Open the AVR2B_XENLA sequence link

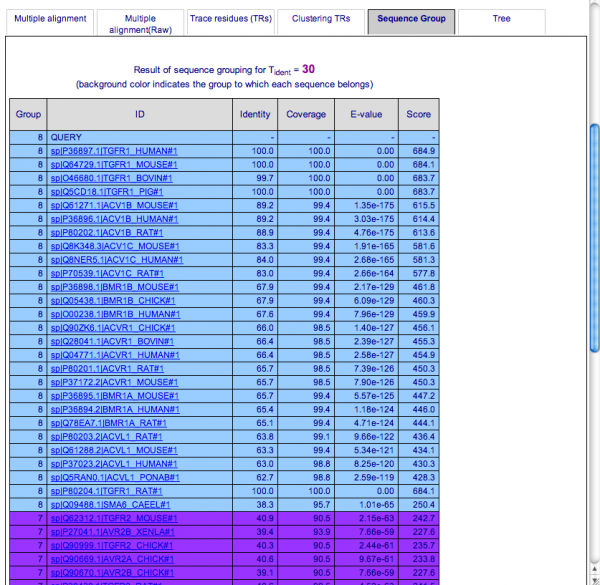(x=113, y=531)
